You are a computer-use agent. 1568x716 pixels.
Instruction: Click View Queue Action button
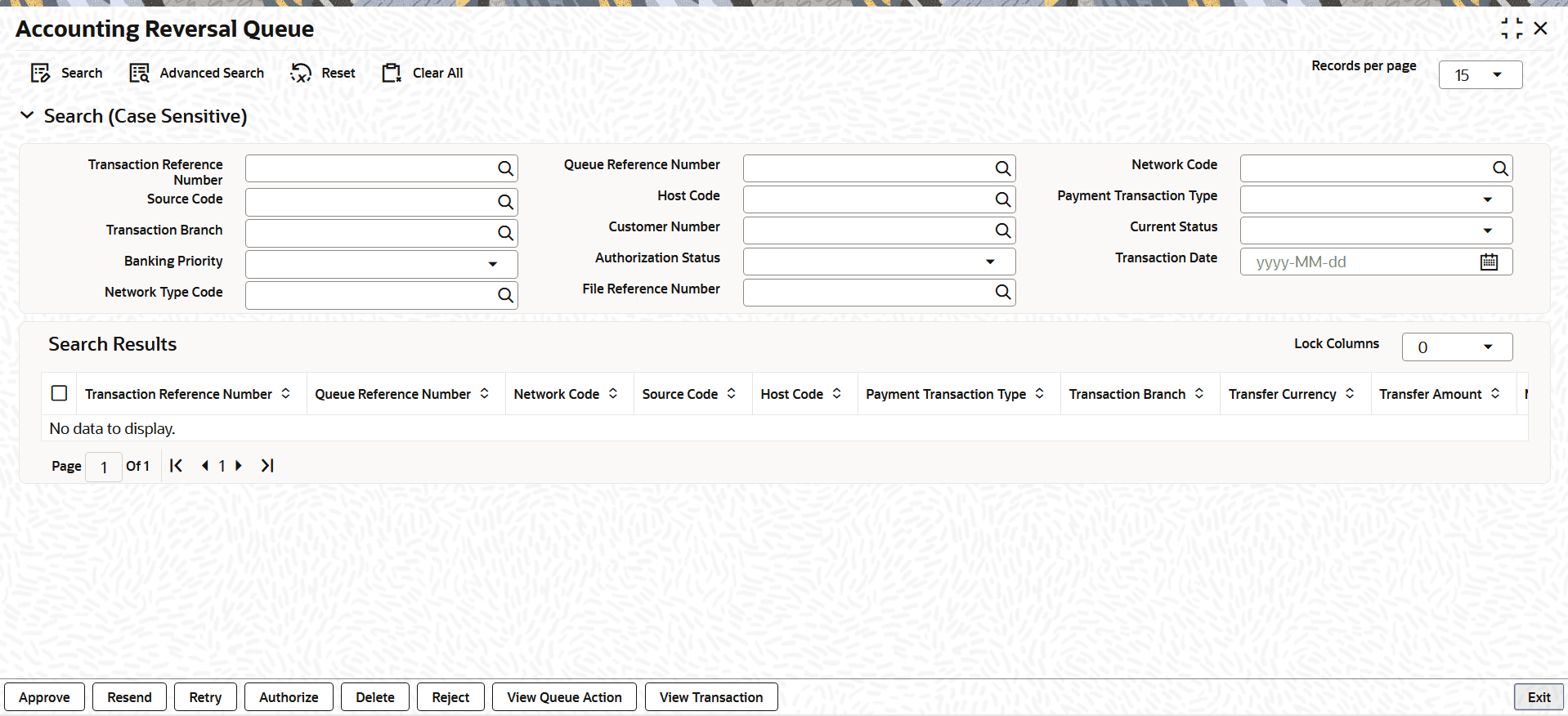coord(564,697)
